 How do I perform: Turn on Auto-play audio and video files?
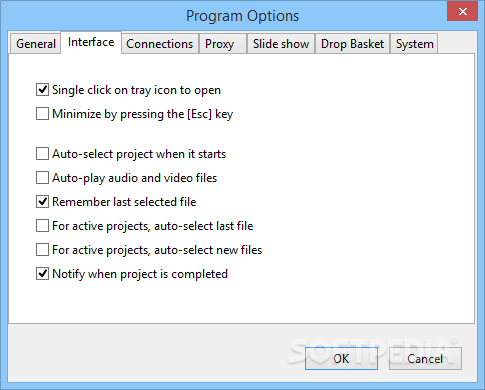click(42, 178)
